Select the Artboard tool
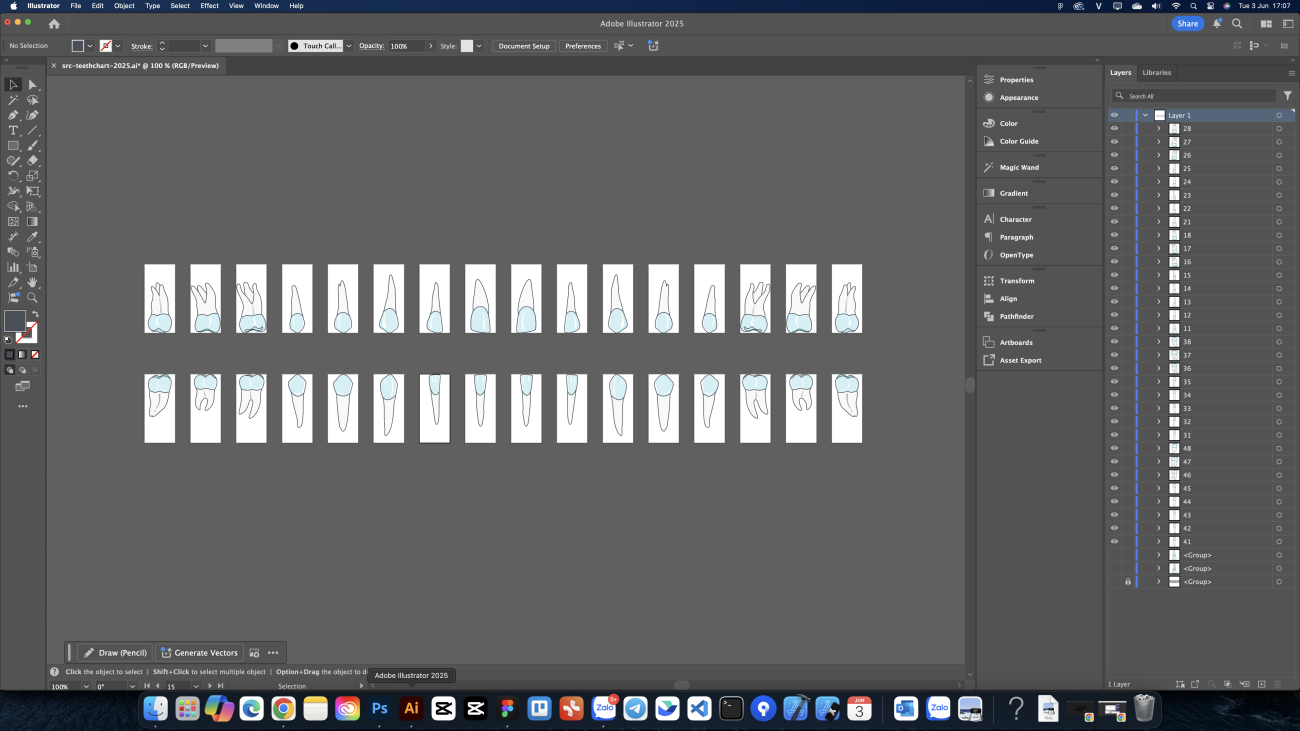This screenshot has width=1300, height=731. click(33, 267)
